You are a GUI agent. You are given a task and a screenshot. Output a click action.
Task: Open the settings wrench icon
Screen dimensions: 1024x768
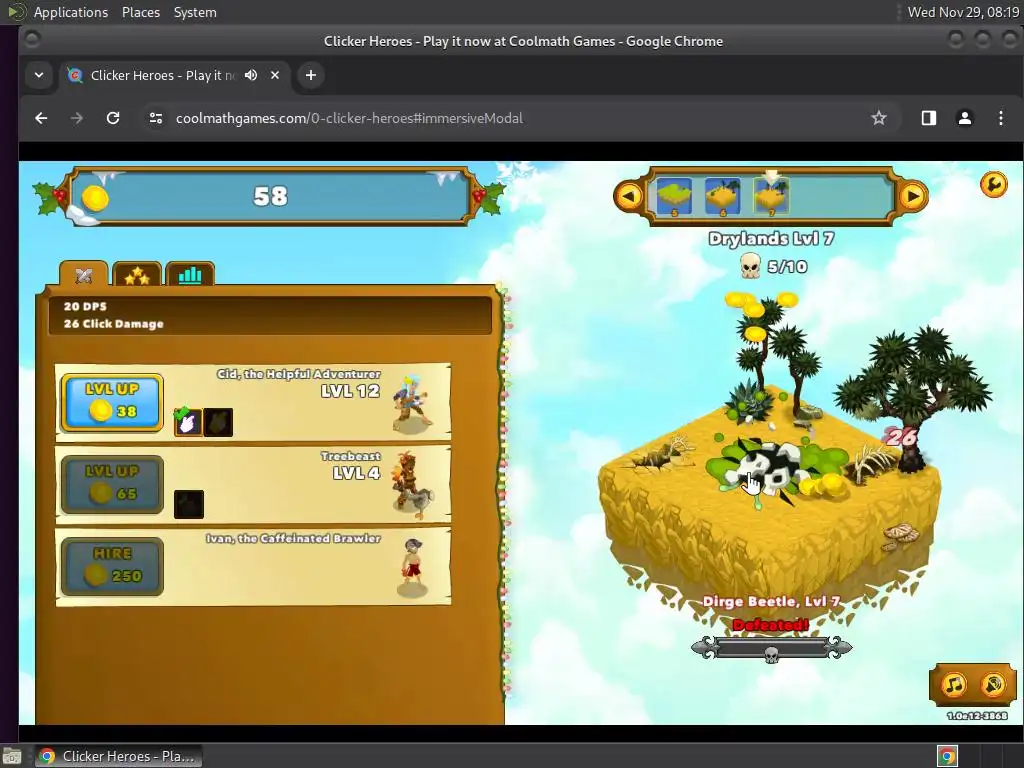[993, 185]
